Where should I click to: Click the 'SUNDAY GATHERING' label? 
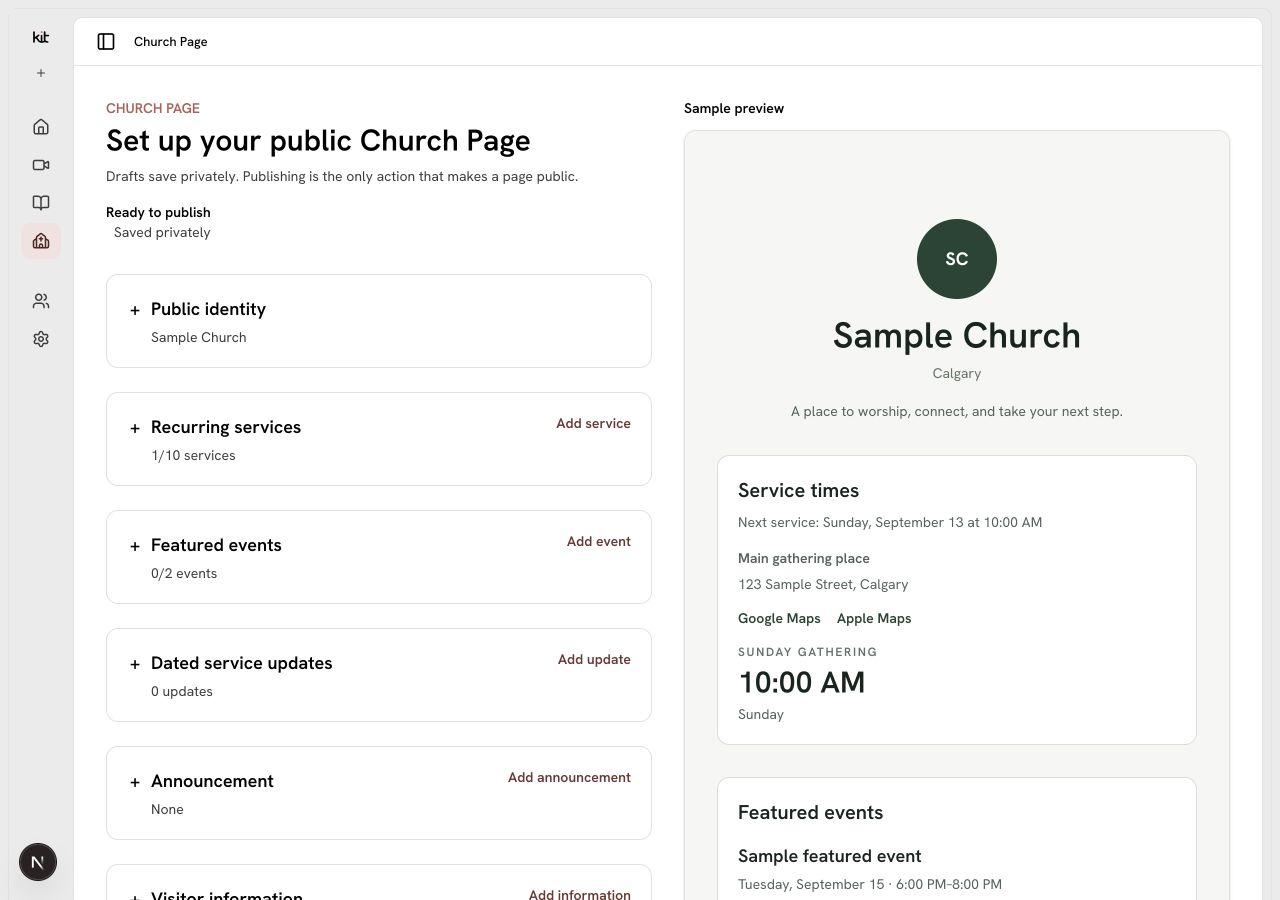808,652
